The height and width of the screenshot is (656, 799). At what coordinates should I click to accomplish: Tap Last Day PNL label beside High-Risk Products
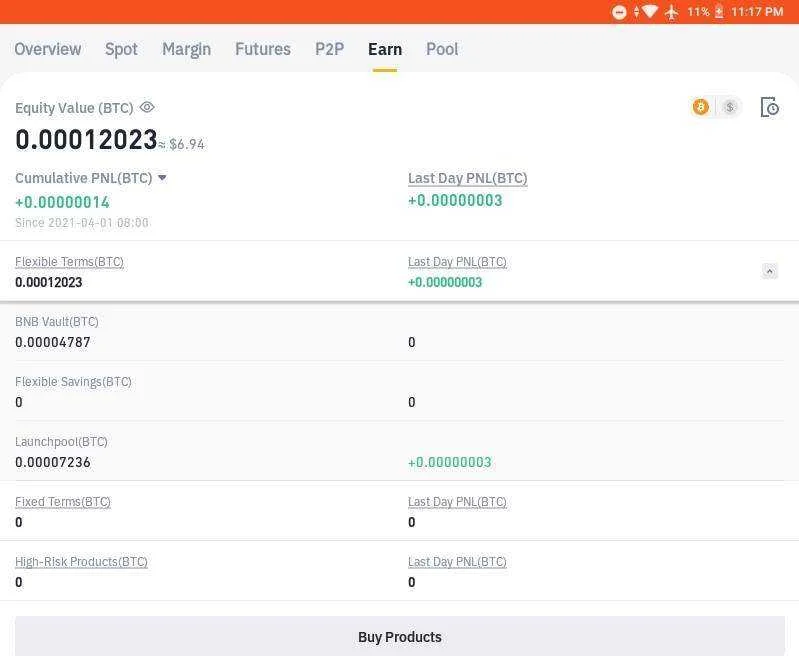pyautogui.click(x=457, y=562)
